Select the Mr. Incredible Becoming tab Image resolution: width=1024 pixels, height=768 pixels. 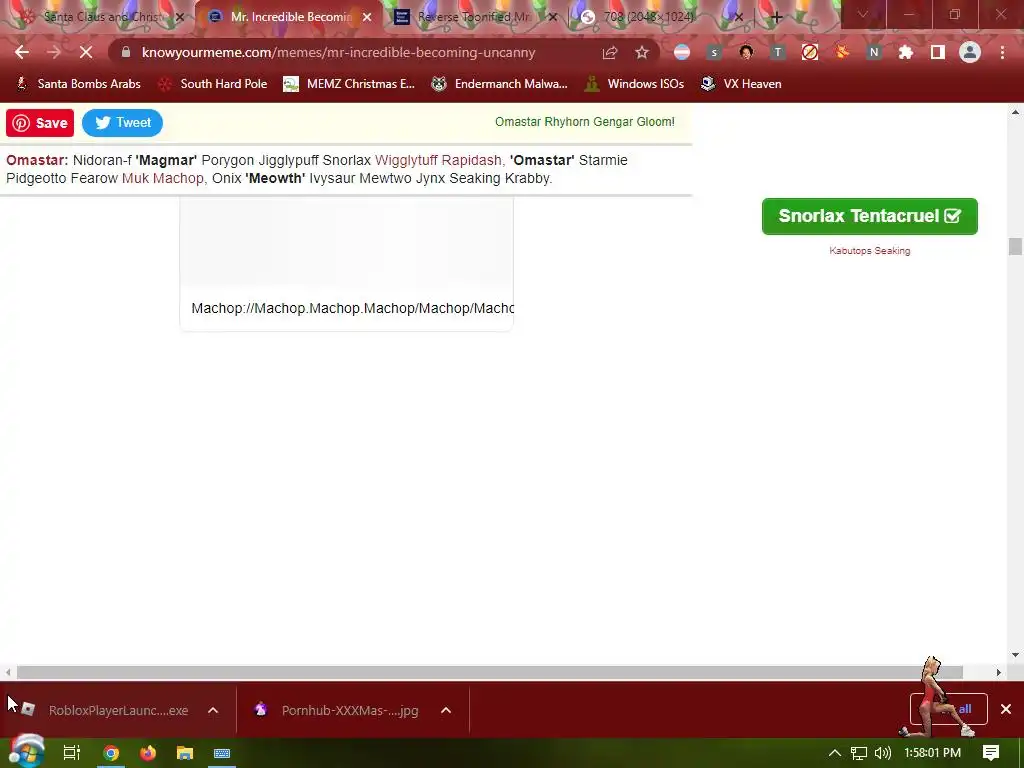[x=287, y=17]
